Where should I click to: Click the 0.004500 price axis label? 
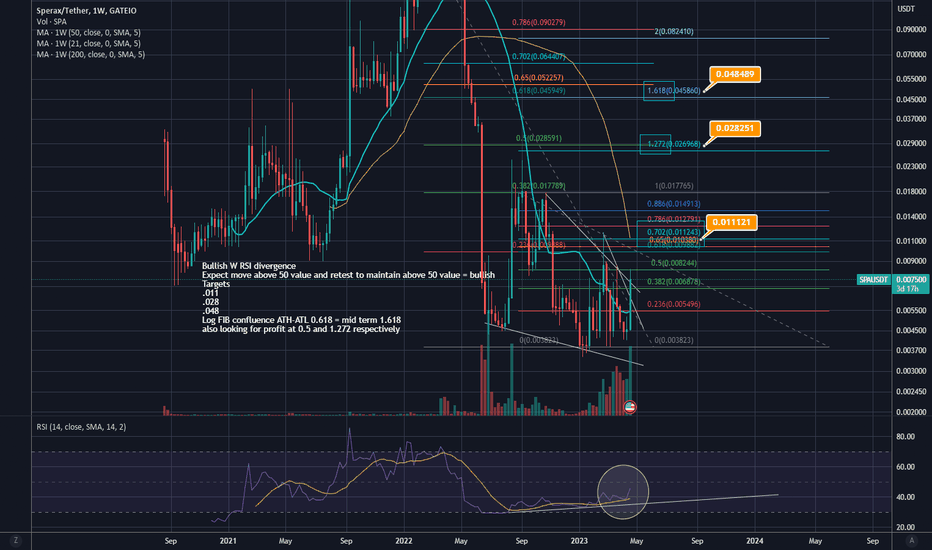click(911, 331)
